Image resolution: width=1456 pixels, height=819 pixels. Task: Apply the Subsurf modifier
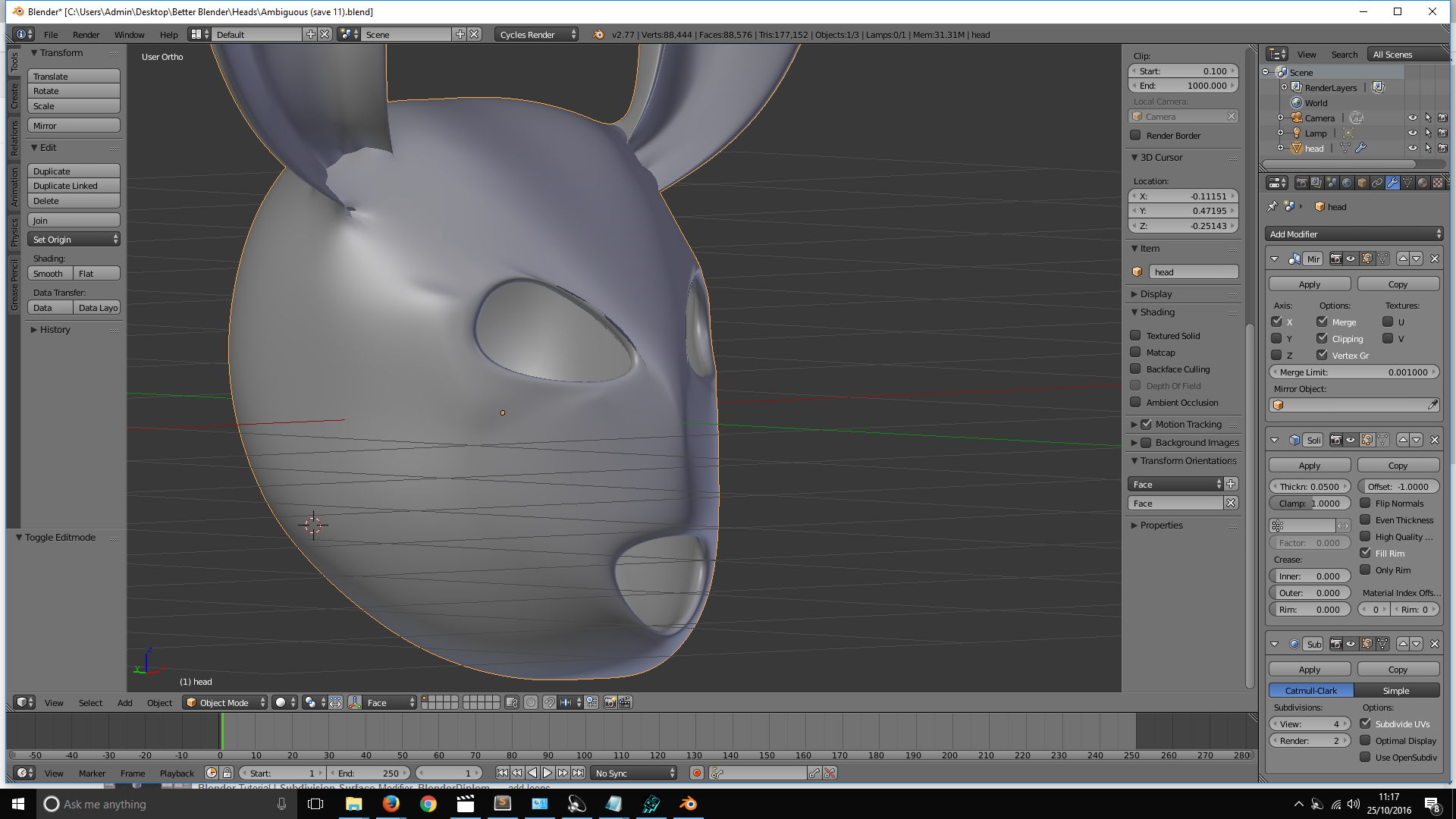(x=1310, y=669)
